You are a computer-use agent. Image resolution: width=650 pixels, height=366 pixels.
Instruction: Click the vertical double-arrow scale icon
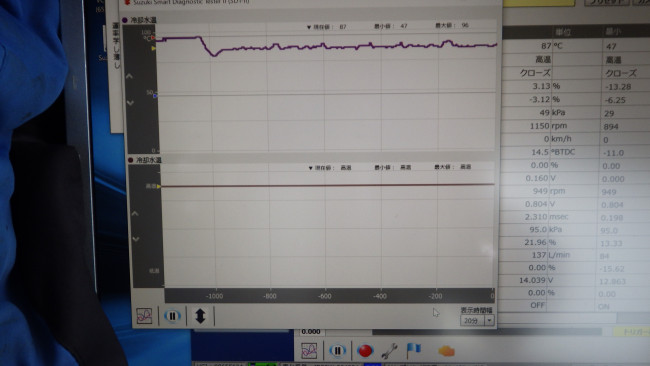tap(200, 316)
